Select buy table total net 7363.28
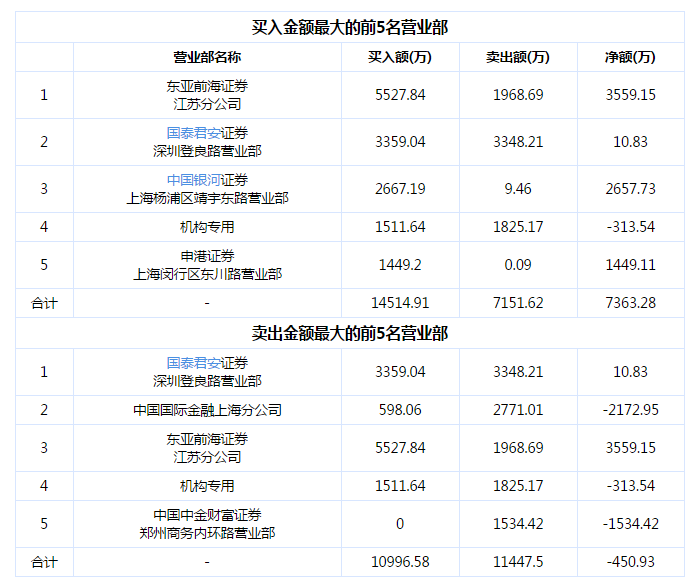Screen dimensions: 686x586 click(x=630, y=303)
